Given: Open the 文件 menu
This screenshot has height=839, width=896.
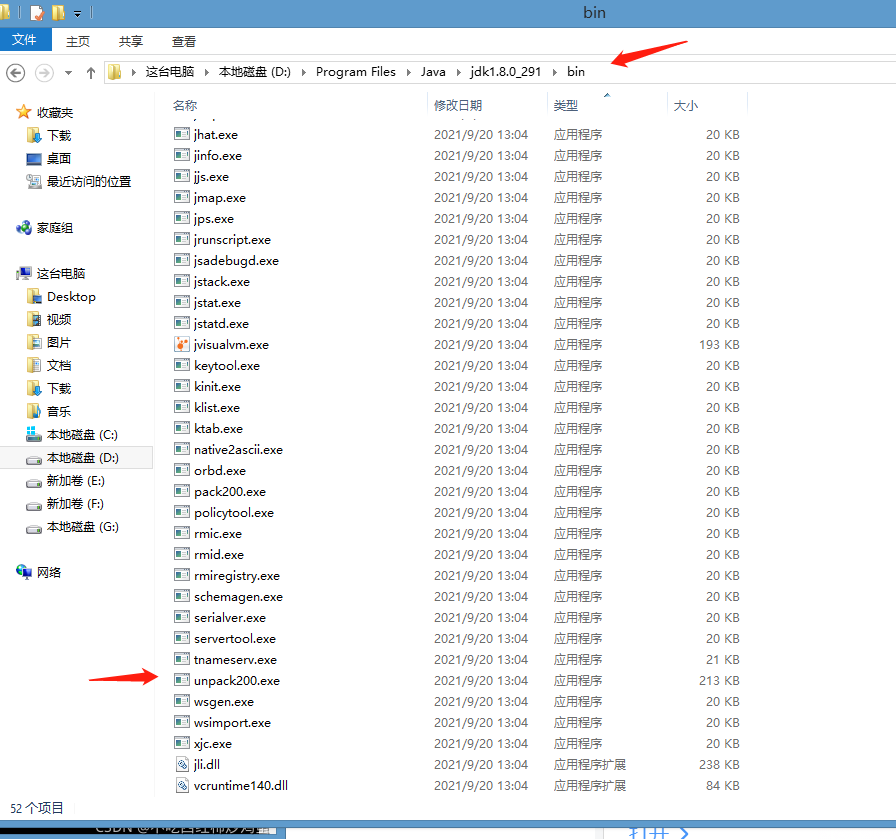Looking at the screenshot, I should 26,40.
